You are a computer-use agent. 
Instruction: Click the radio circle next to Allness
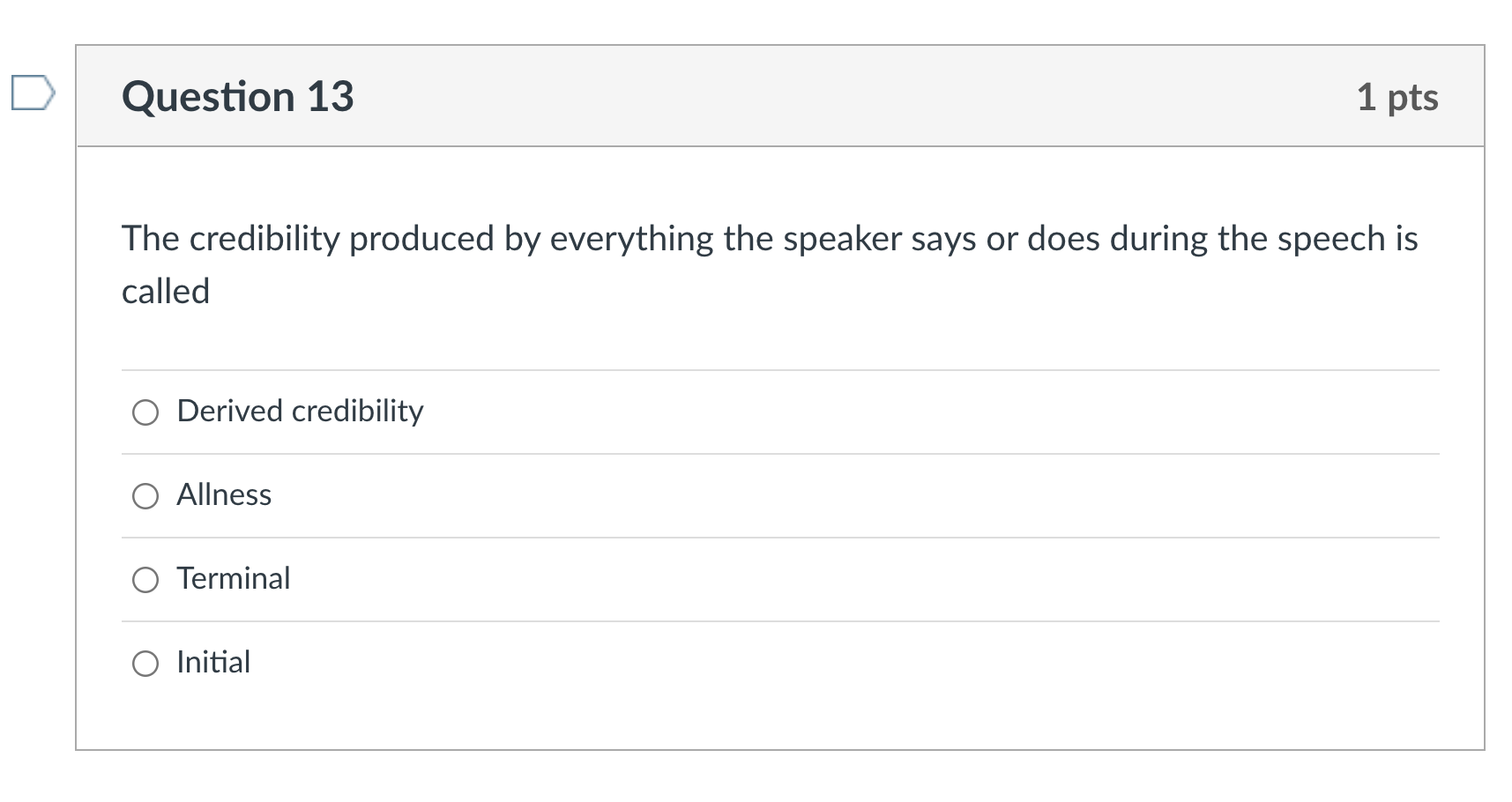point(146,495)
